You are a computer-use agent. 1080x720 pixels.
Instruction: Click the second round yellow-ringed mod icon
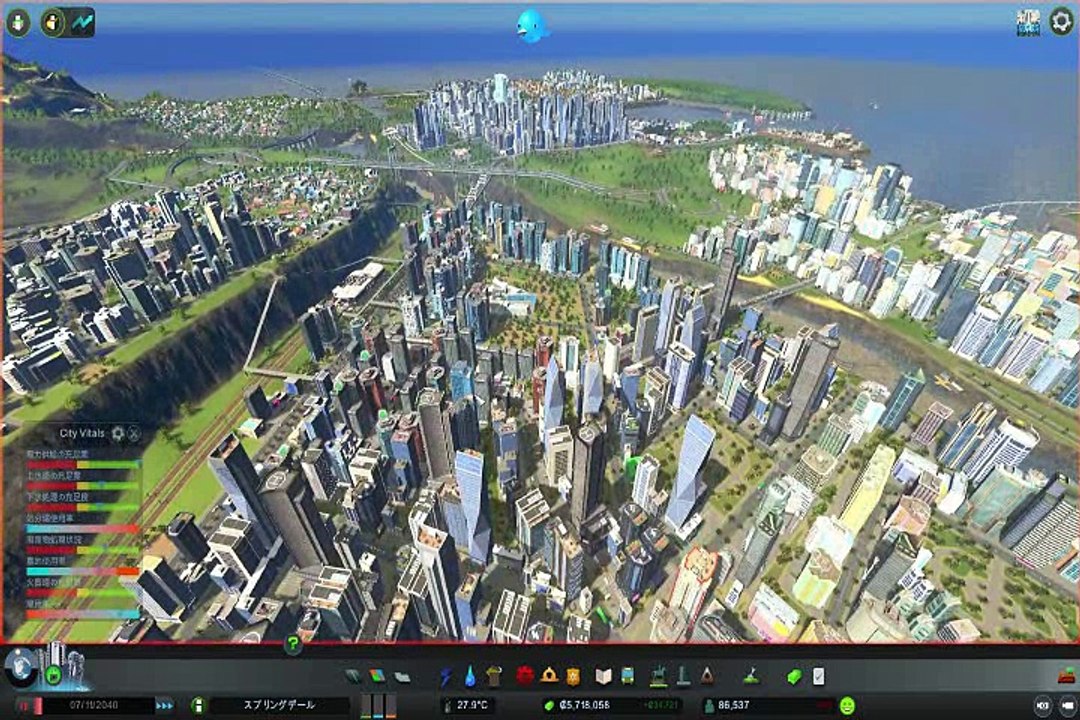pos(53,23)
